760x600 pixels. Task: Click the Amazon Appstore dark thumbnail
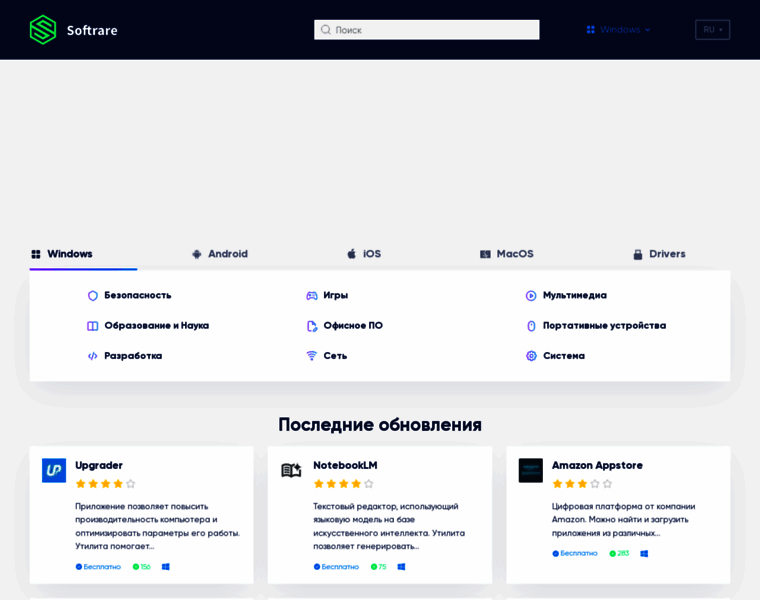coord(531,470)
